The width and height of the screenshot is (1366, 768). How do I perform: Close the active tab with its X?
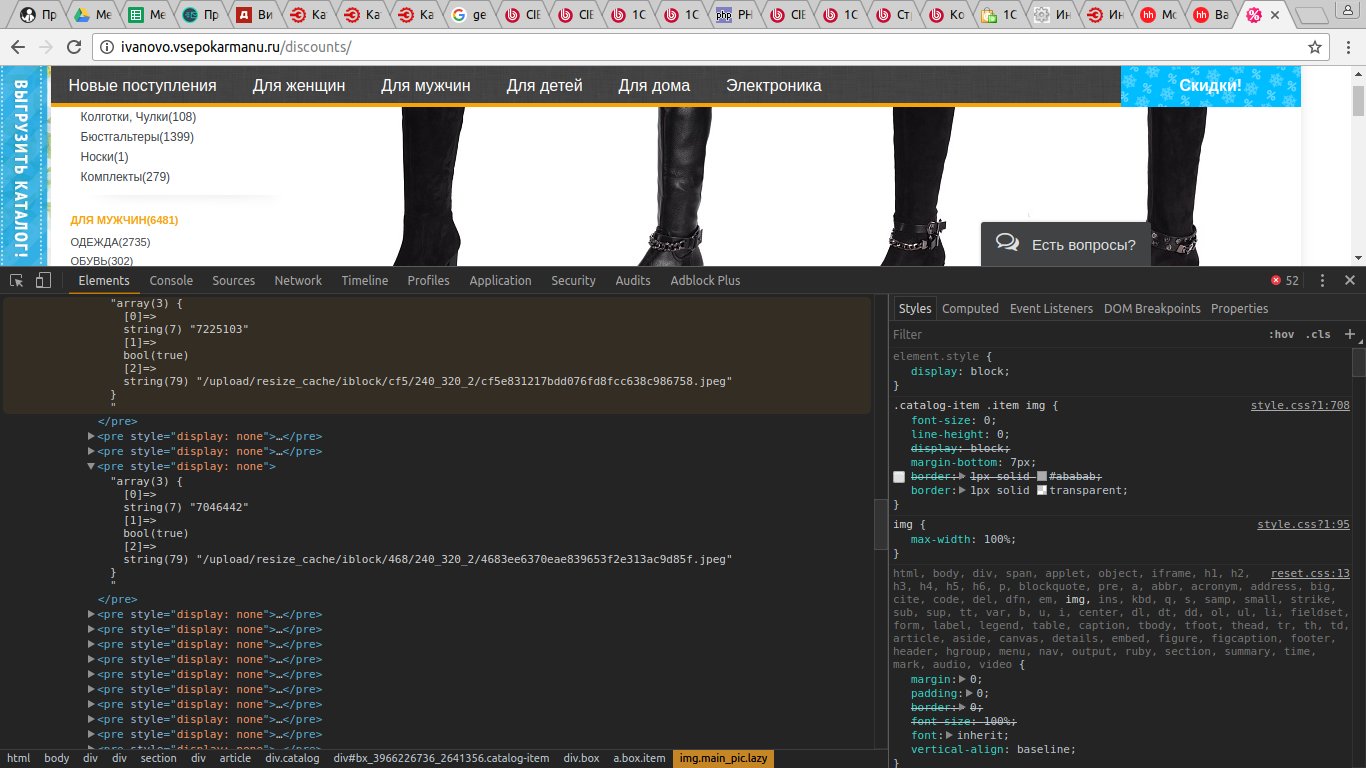1274,16
